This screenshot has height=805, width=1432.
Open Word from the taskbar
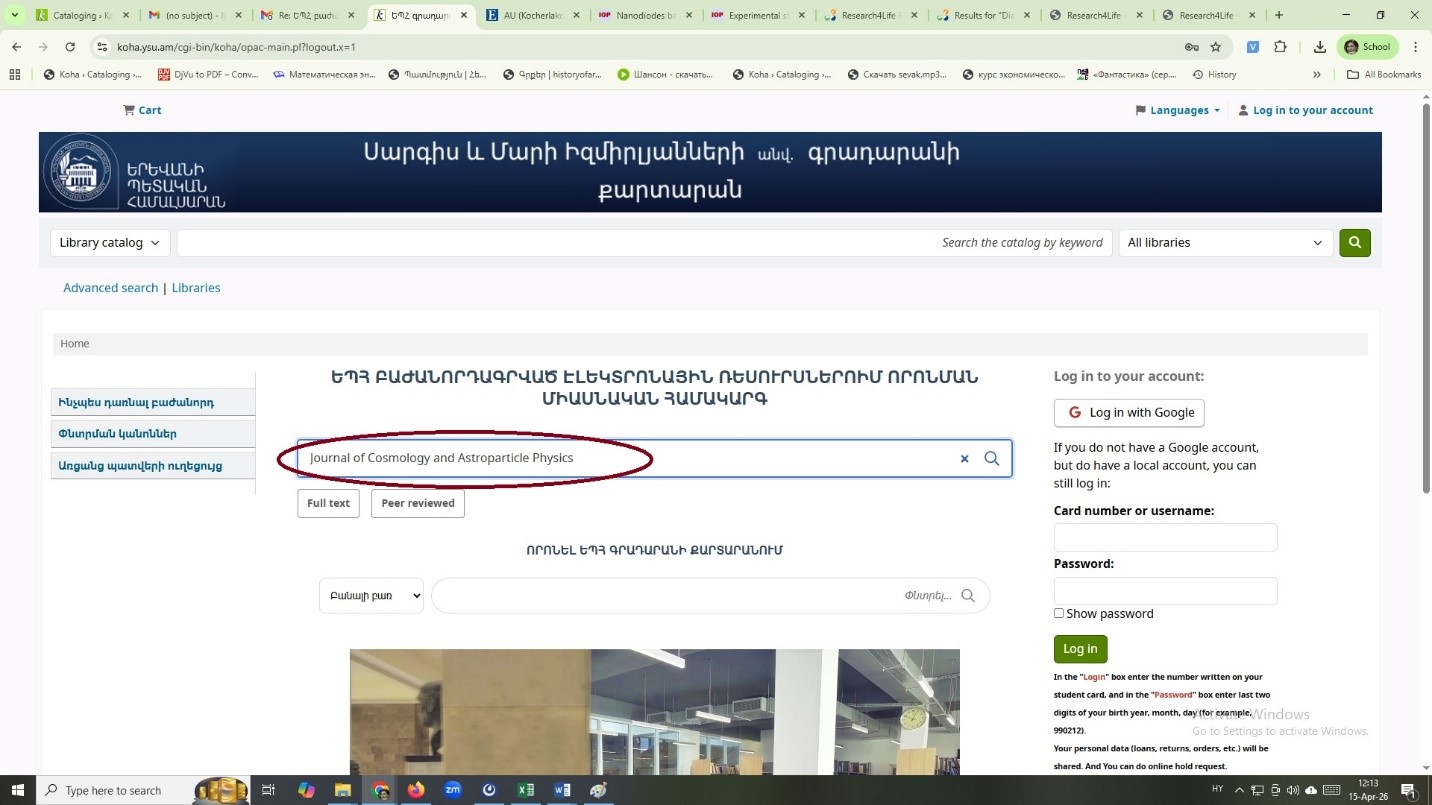pyautogui.click(x=562, y=790)
